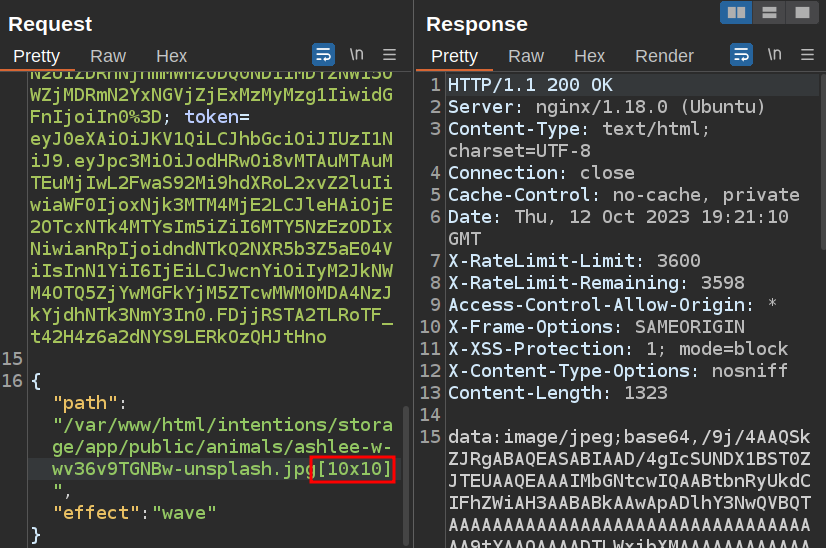Screen dimensions: 826x548
Task: Switch Response view to Hex tab
Action: 589,56
